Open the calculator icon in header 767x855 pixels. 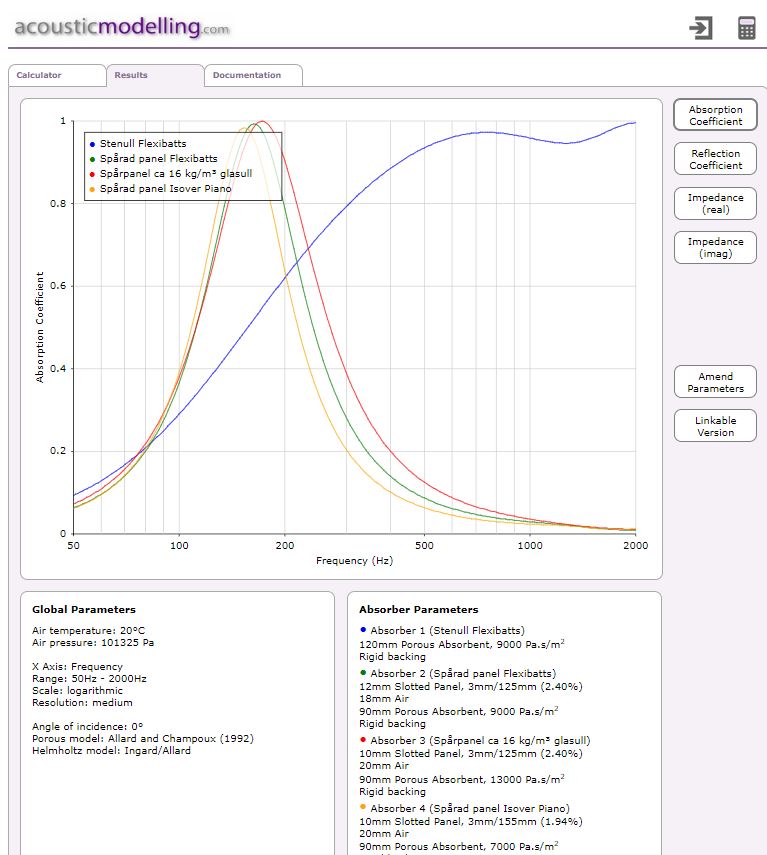tap(746, 28)
